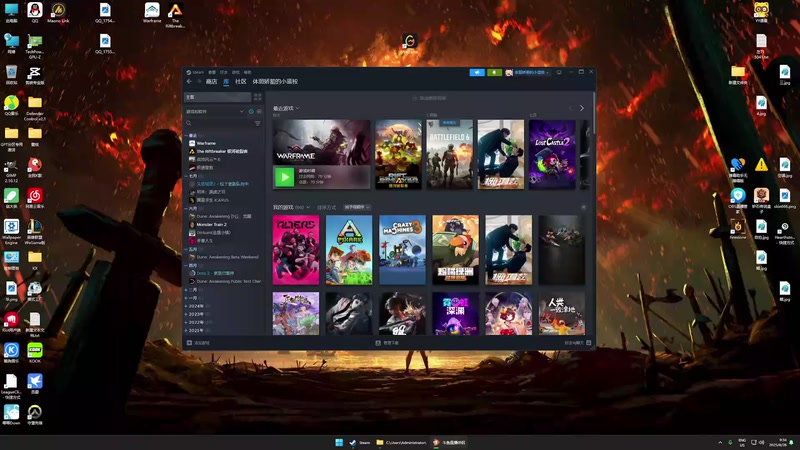Open PixARK cover in my games
Viewport: 800px width, 450px height.
(x=349, y=250)
